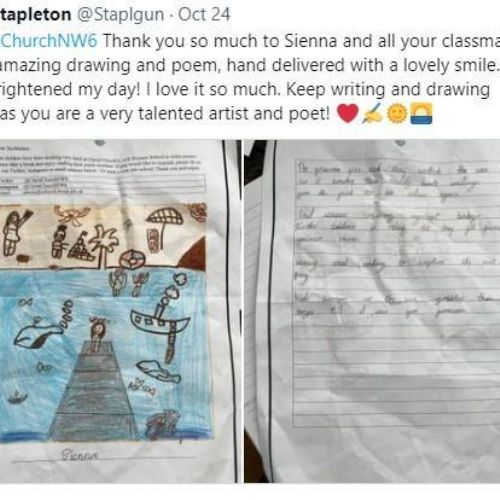Click the palm tree in the drawing
The image size is (500, 500).
point(104,245)
